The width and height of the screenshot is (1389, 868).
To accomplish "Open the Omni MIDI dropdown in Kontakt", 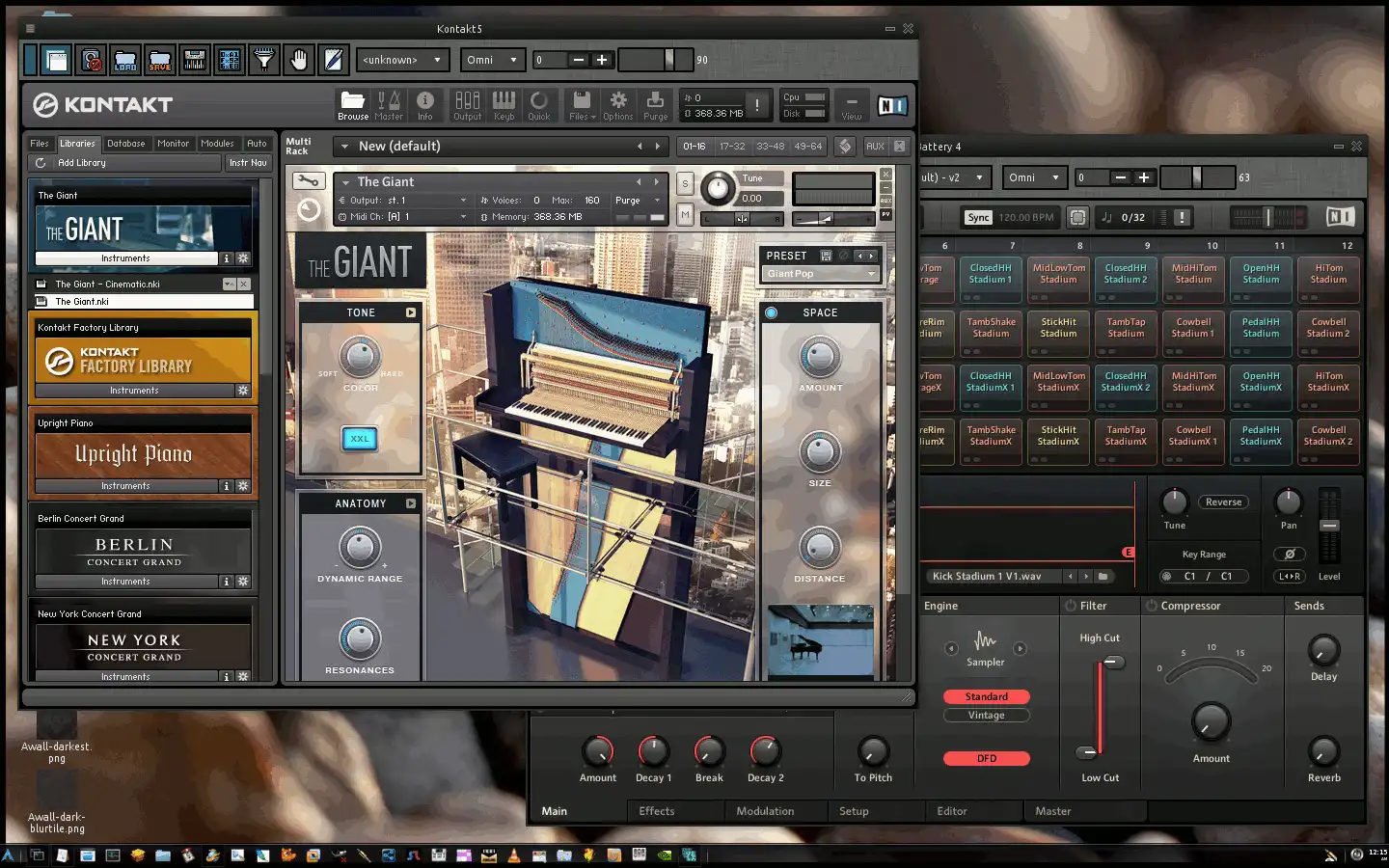I will pos(492,60).
